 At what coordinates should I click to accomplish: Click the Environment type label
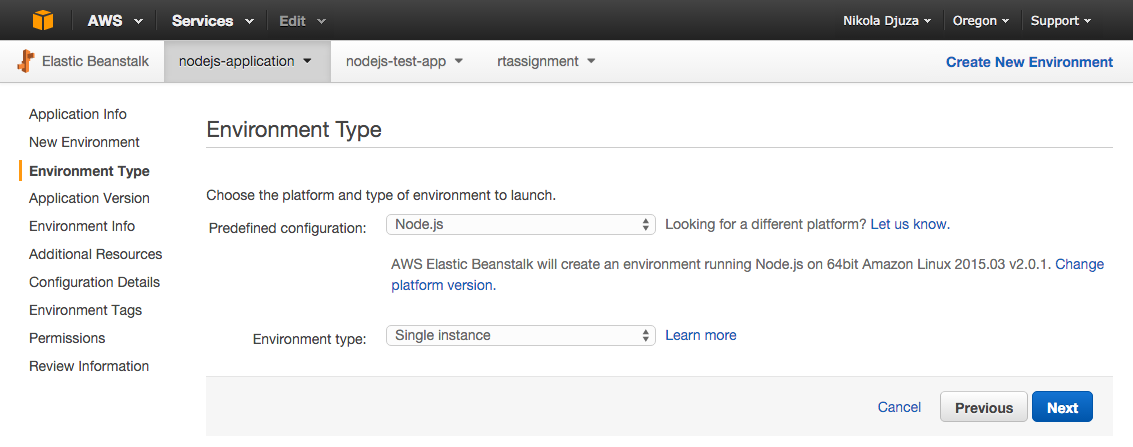309,339
